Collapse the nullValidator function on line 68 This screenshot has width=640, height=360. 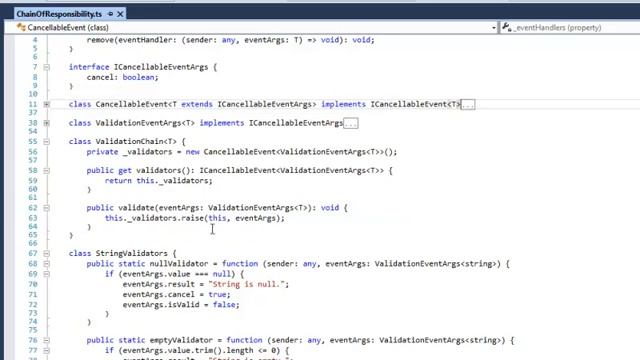pyautogui.click(x=47, y=264)
